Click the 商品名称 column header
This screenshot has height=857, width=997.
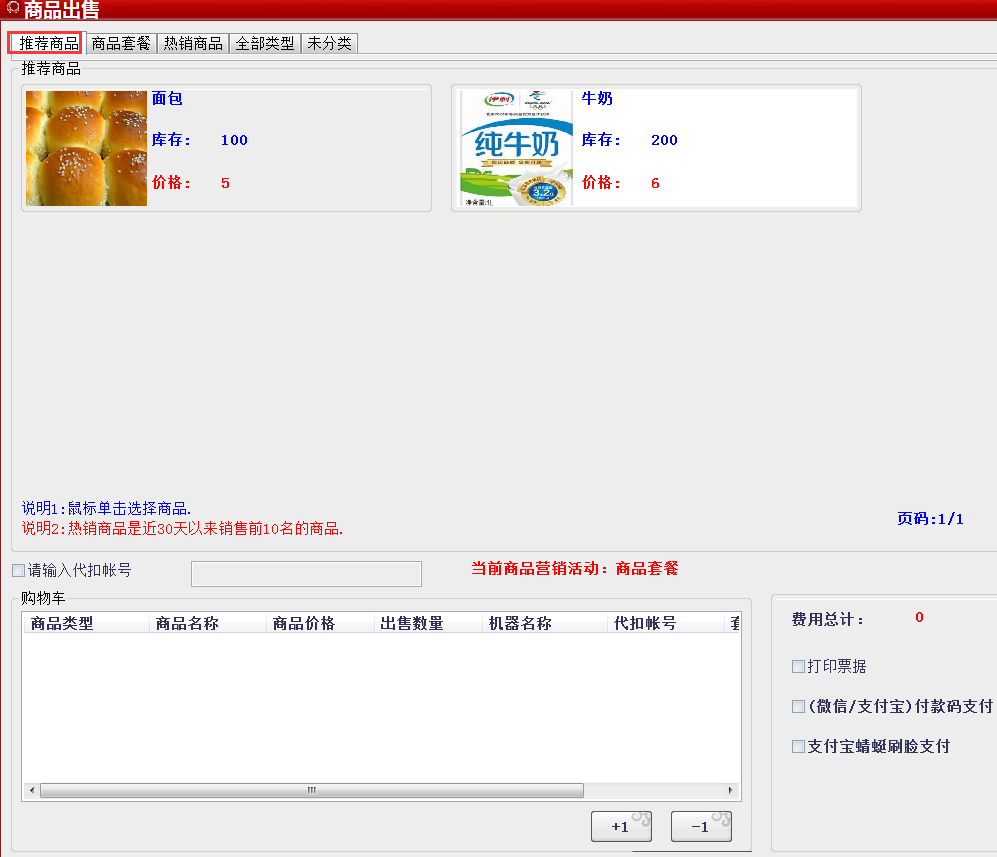point(187,623)
